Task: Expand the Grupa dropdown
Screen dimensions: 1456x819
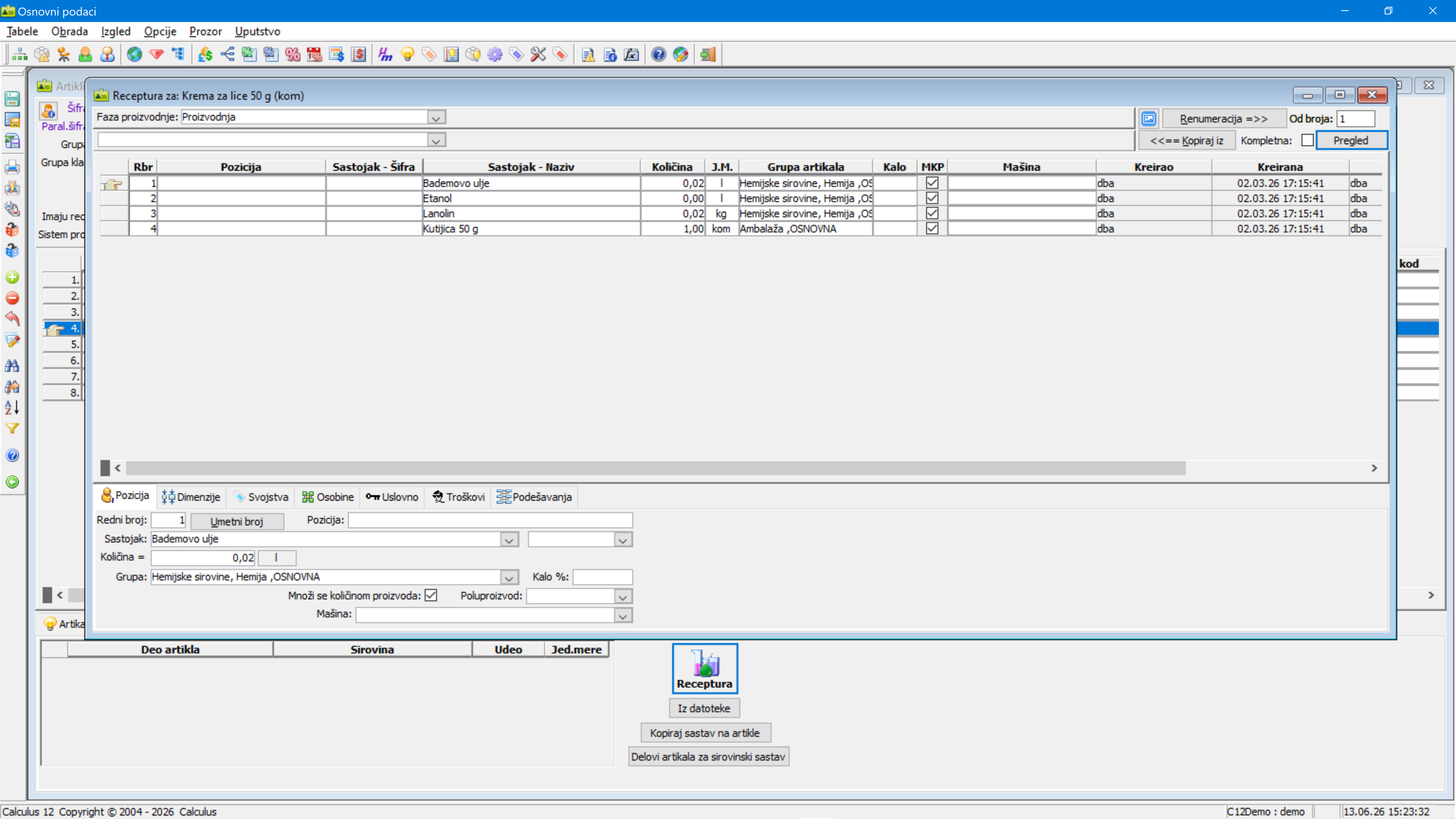Action: (x=509, y=577)
